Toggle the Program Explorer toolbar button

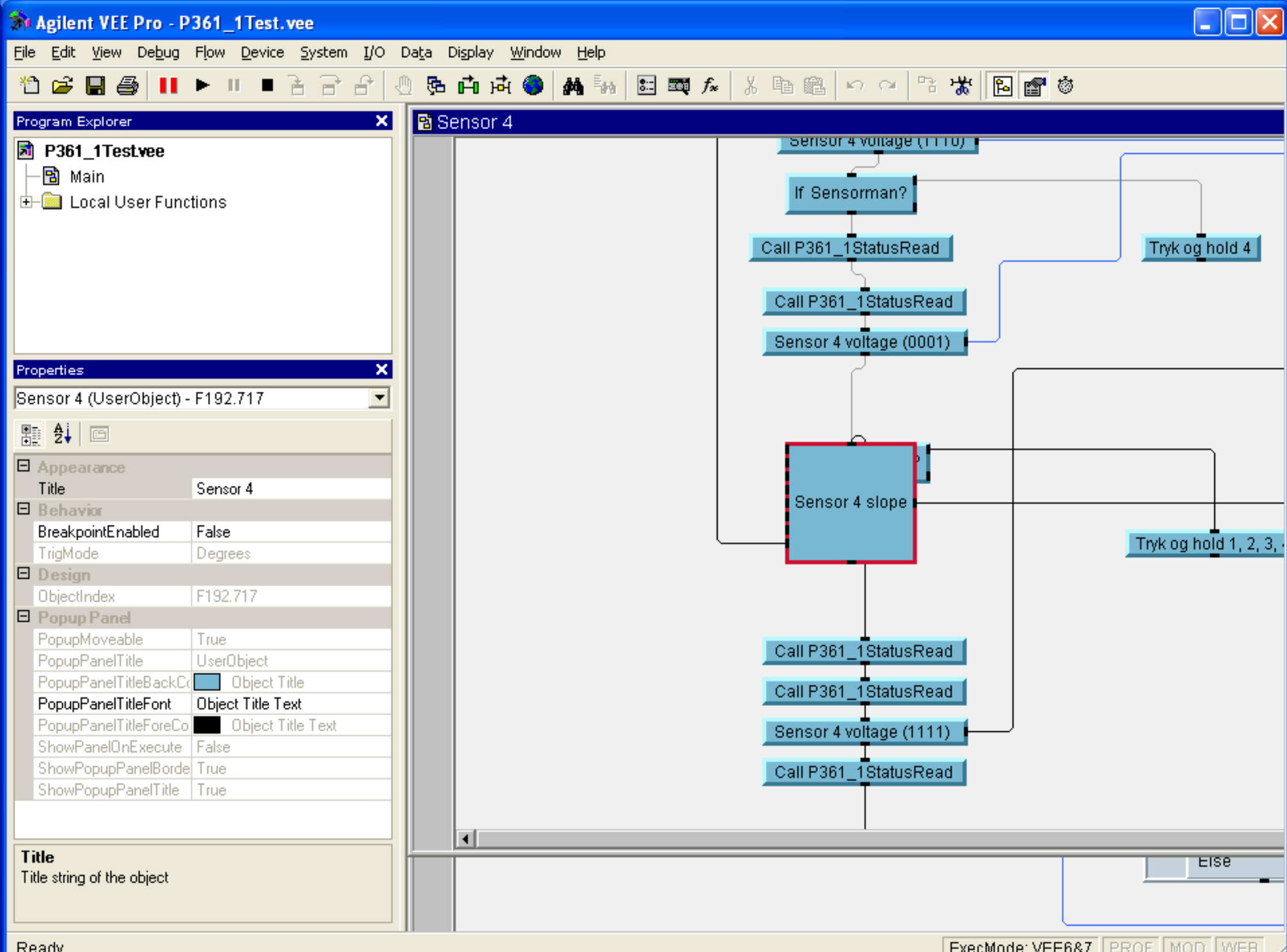pos(1002,86)
